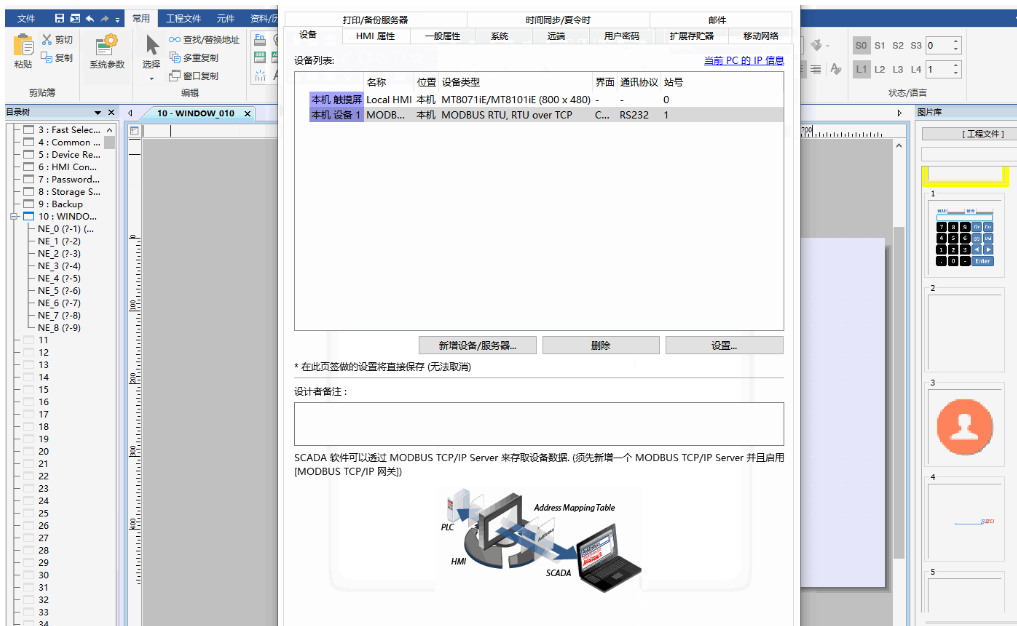Click the Undo arrow in quick access bar
1017x626 pixels.
89,18
